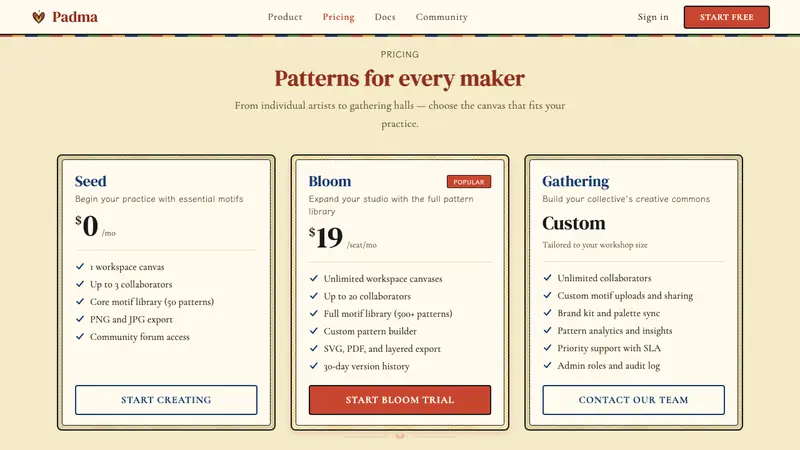This screenshot has width=800, height=450.
Task: Click the Gathering plan title
Action: tap(576, 181)
